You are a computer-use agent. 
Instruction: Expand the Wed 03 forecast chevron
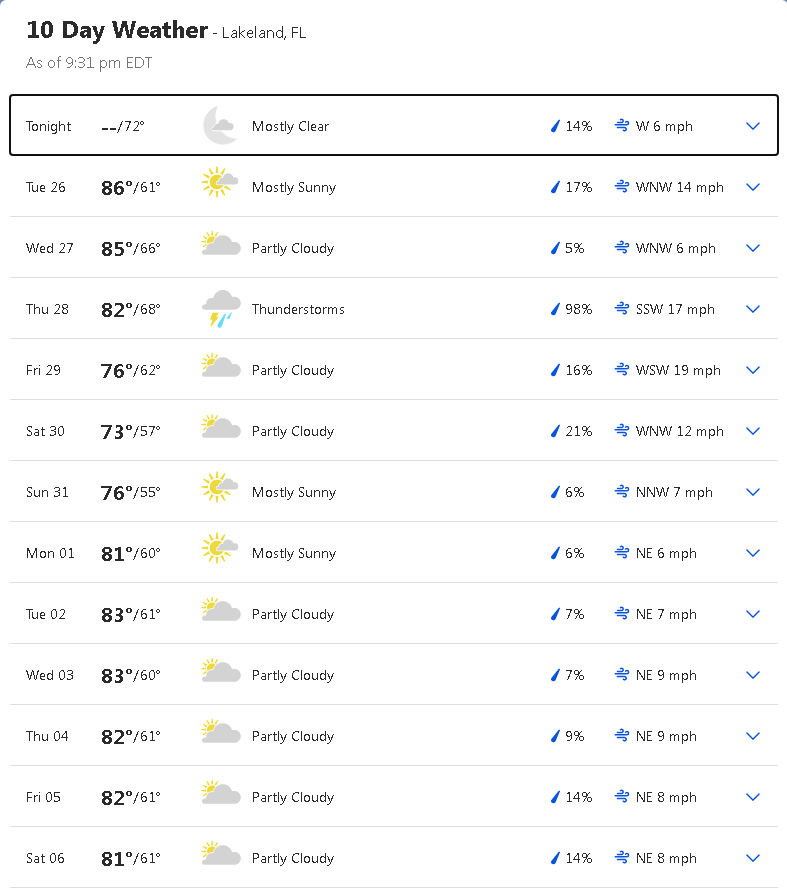click(x=753, y=675)
